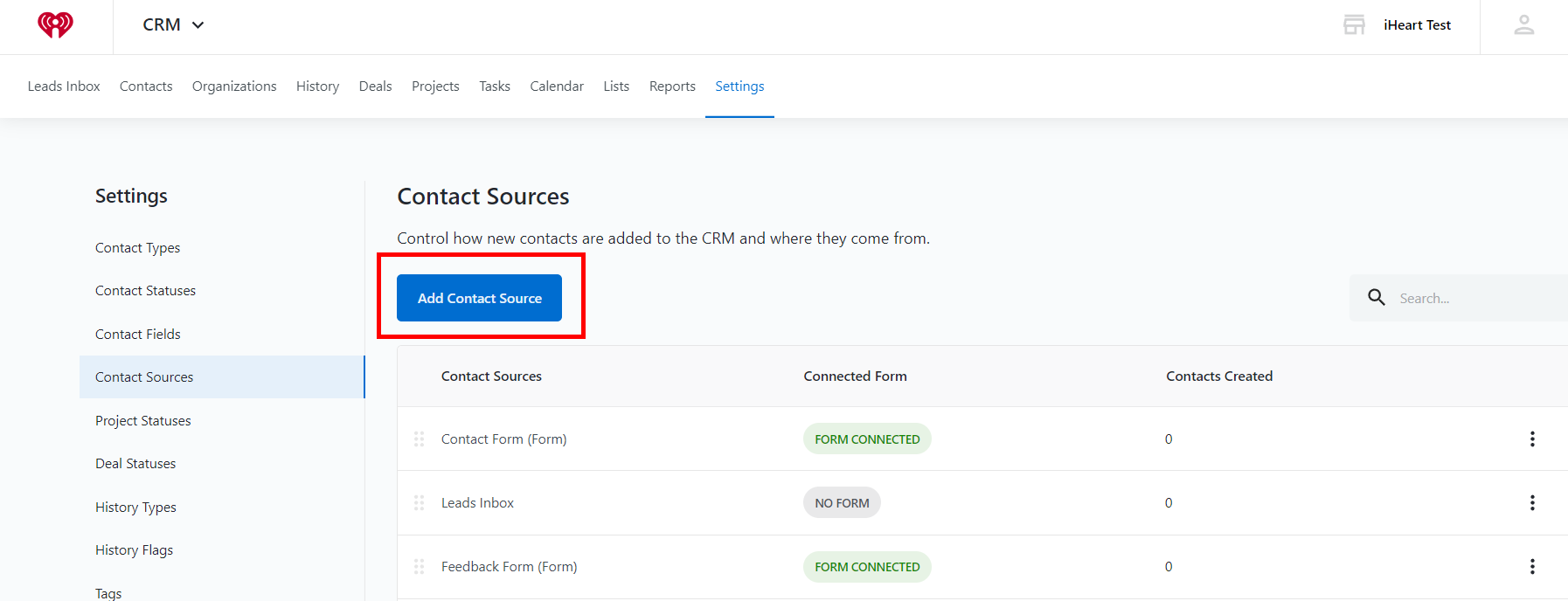Click the Feedback Form FORM CONNECTED badge
The height and width of the screenshot is (601, 1568).
tap(867, 567)
